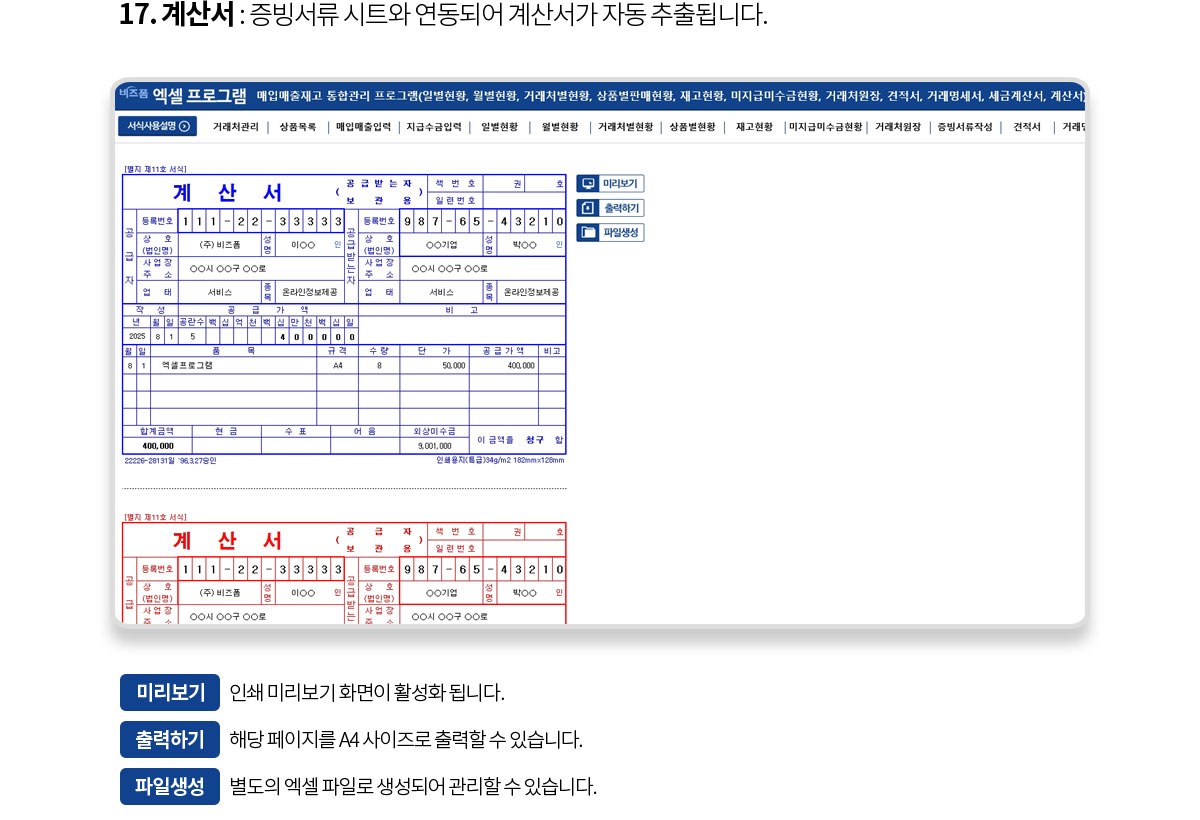This screenshot has width=1200, height=820.
Task: Go to the 일별현황 tab
Action: coord(499,127)
